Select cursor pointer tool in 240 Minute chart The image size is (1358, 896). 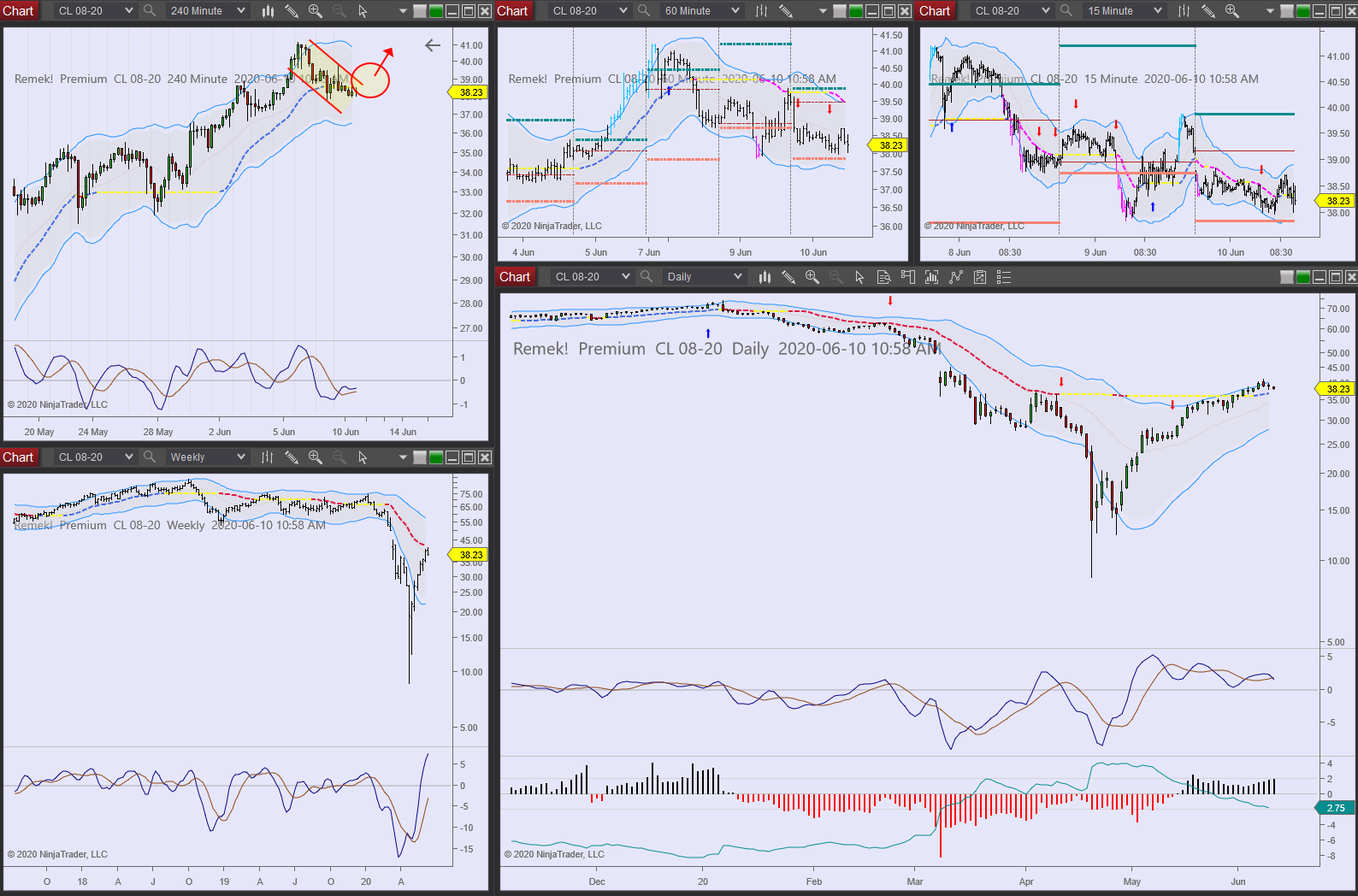point(363,11)
